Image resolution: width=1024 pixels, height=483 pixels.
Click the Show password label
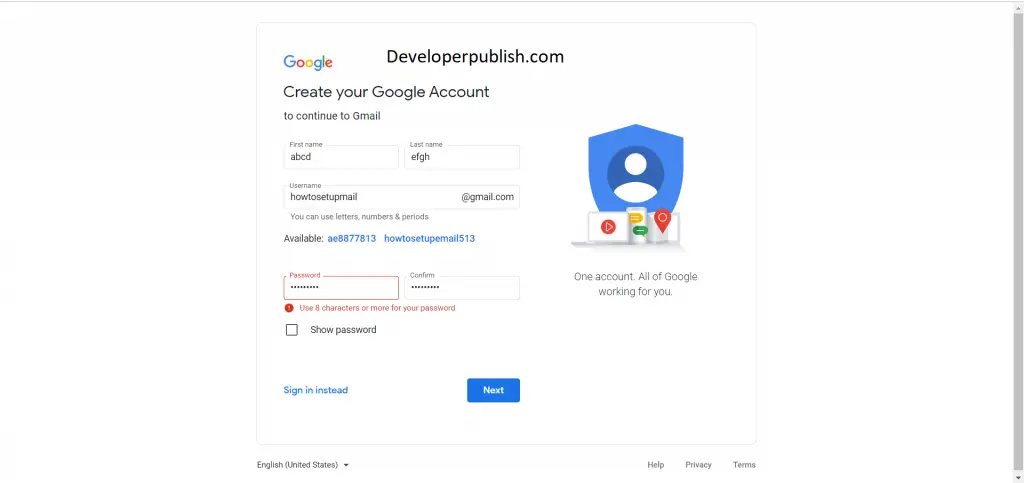point(343,330)
